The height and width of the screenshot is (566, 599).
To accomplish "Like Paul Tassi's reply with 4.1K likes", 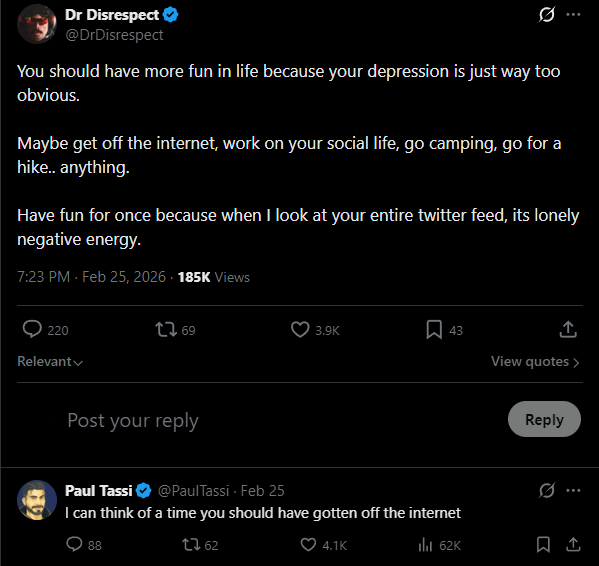I will pyautogui.click(x=308, y=544).
